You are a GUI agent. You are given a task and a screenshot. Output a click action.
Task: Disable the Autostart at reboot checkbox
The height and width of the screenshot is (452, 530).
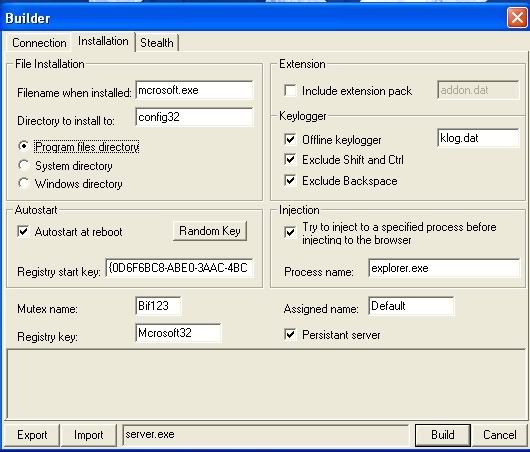click(23, 232)
